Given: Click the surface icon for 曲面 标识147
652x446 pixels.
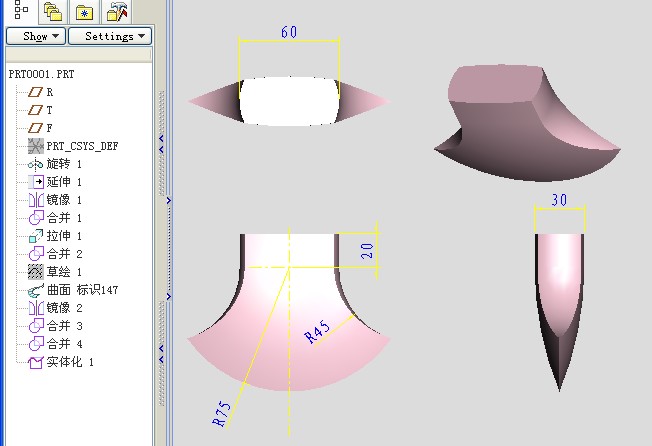Looking at the screenshot, I should (x=36, y=290).
